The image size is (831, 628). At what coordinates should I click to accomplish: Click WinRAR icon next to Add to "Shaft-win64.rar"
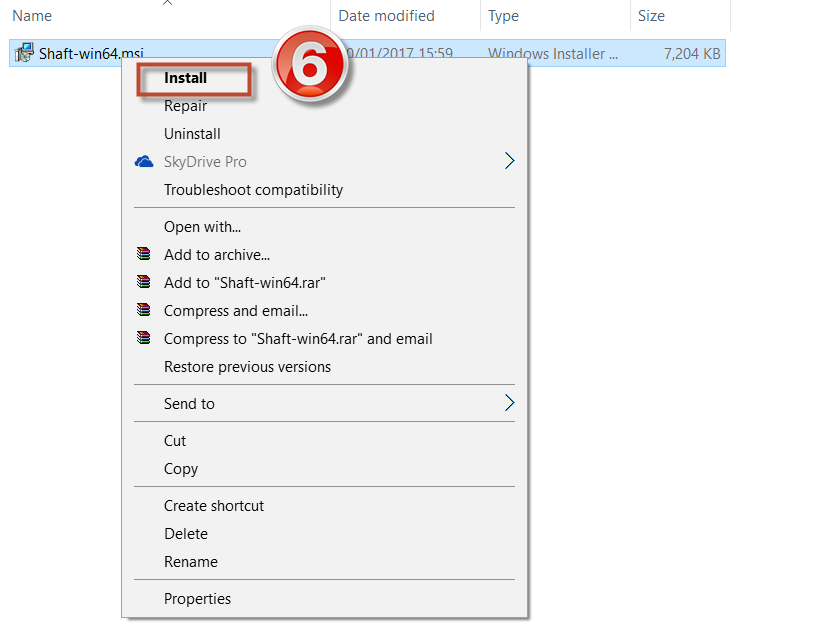pyautogui.click(x=144, y=283)
